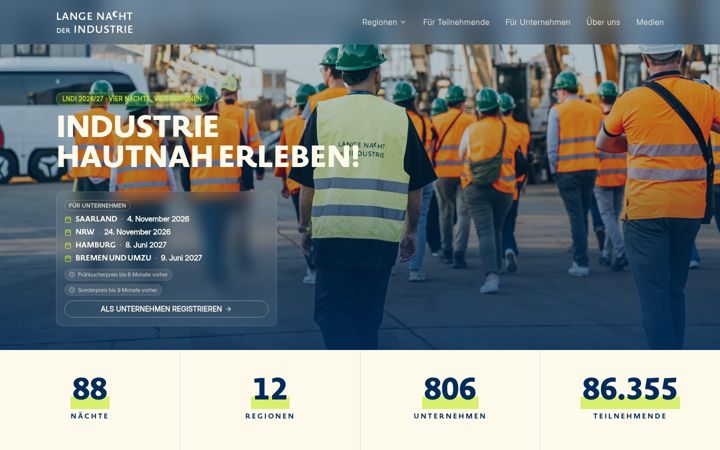Click the 806 statistic number

click(450, 389)
